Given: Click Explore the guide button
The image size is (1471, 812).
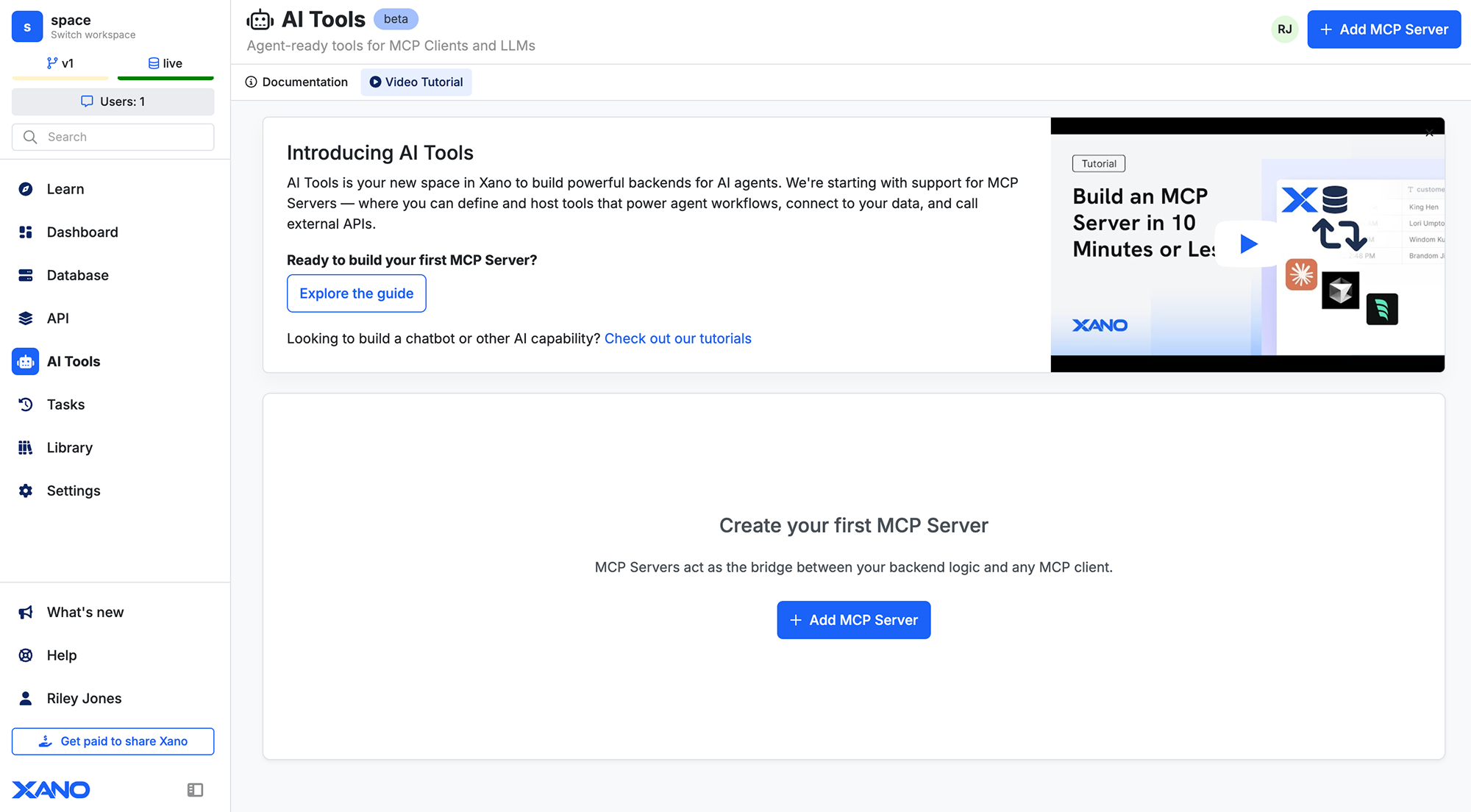Looking at the screenshot, I should [356, 293].
